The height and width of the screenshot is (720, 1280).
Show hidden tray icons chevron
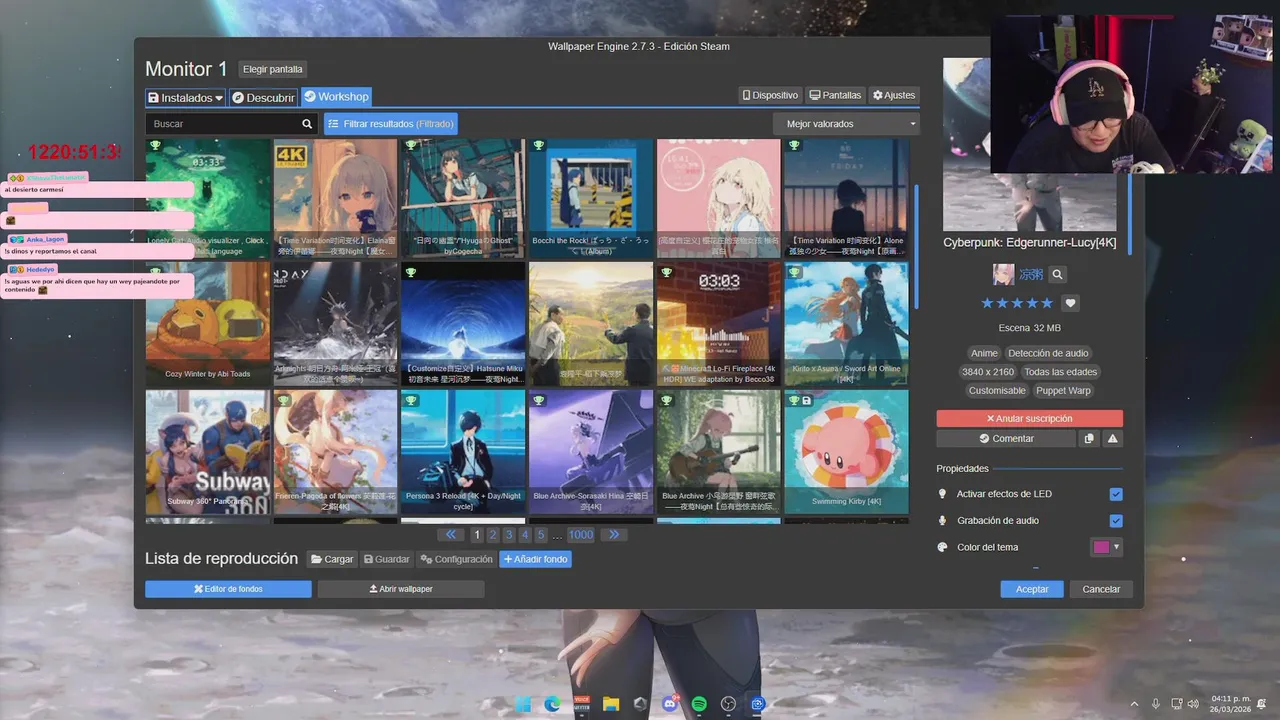pos(1134,704)
